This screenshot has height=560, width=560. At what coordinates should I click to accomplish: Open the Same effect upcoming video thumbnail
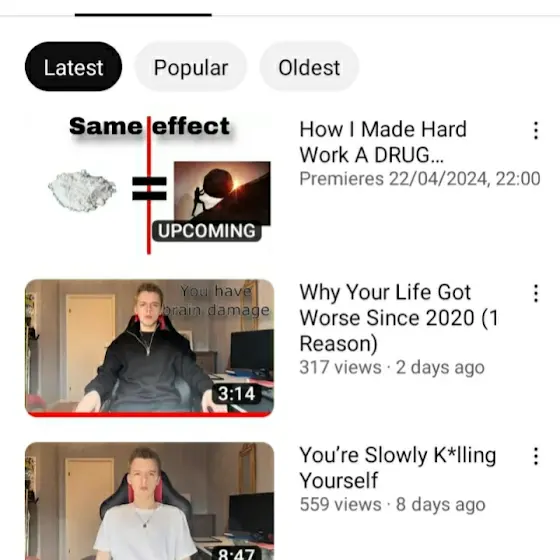[x=150, y=184]
